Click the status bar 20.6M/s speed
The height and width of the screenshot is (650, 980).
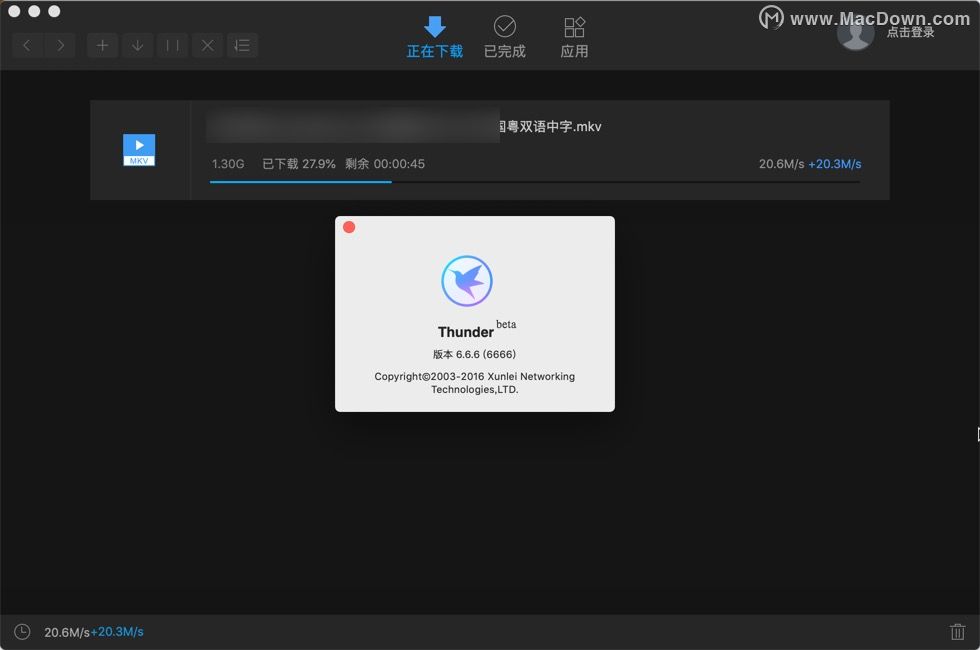click(x=67, y=632)
